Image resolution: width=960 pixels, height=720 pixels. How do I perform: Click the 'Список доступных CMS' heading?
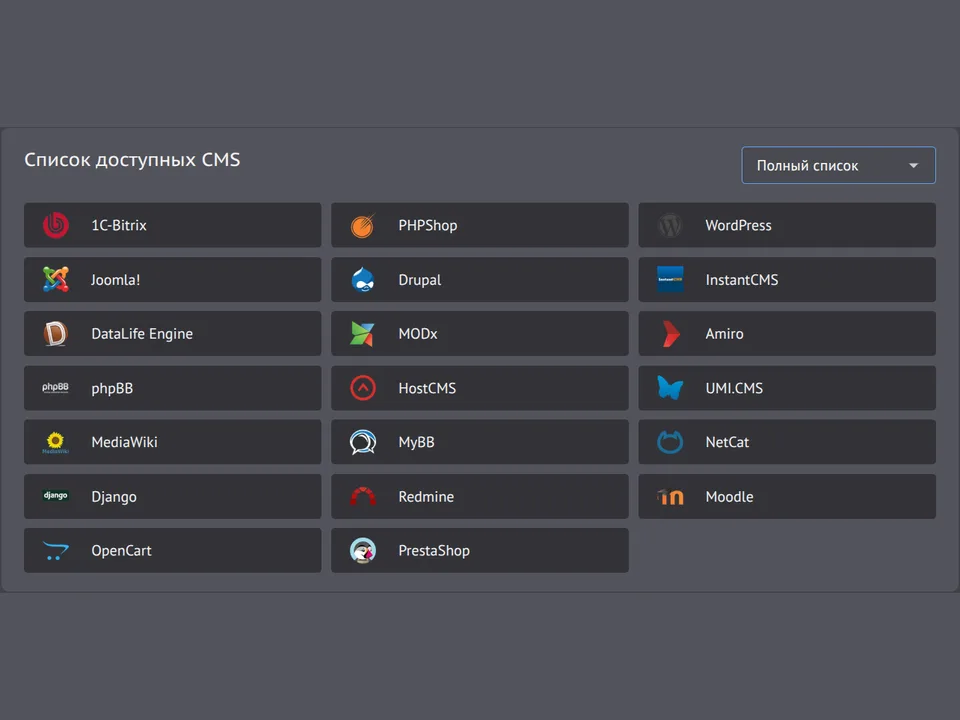132,160
